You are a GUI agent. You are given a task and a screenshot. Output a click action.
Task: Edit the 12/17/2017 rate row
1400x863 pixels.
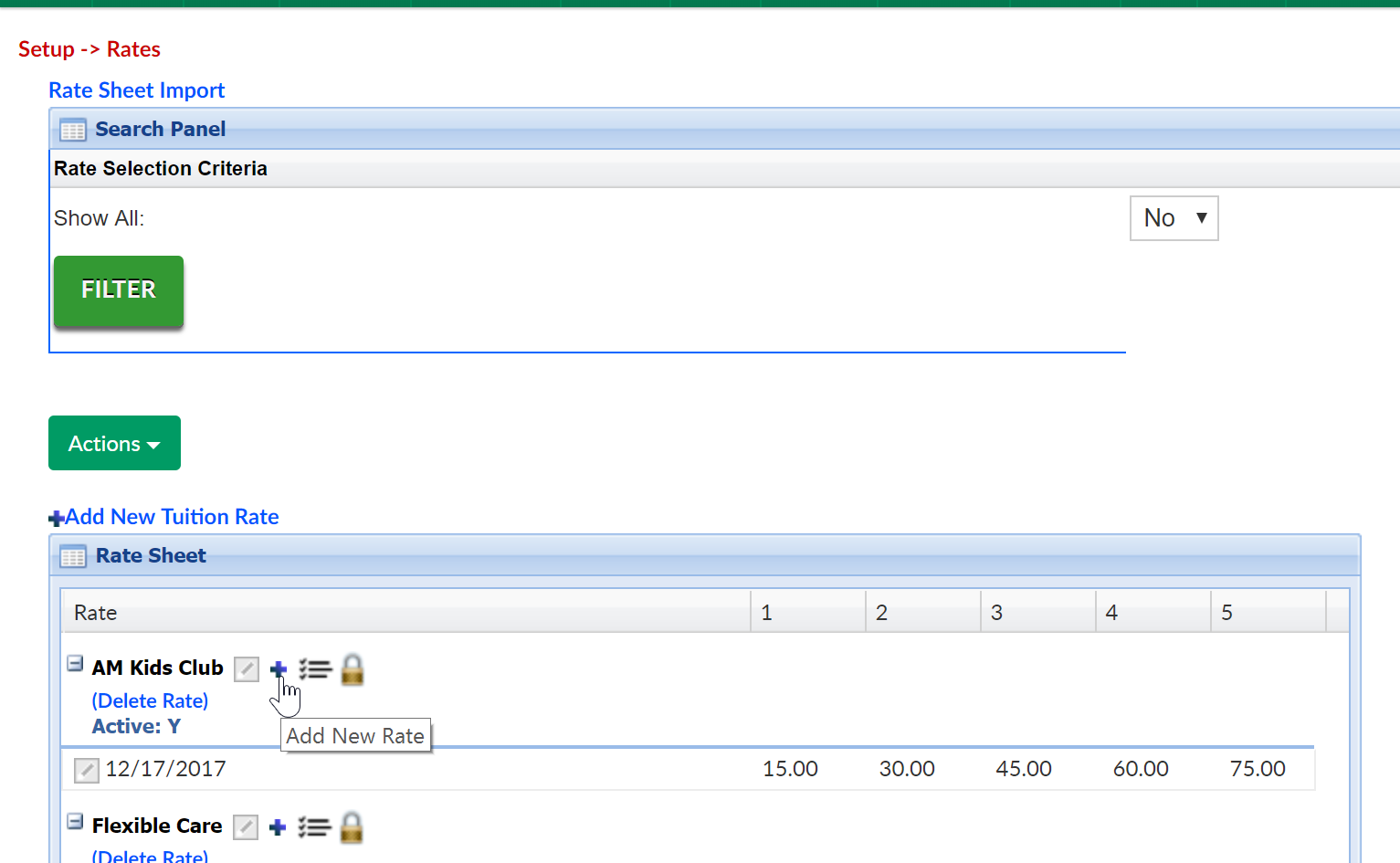point(86,770)
